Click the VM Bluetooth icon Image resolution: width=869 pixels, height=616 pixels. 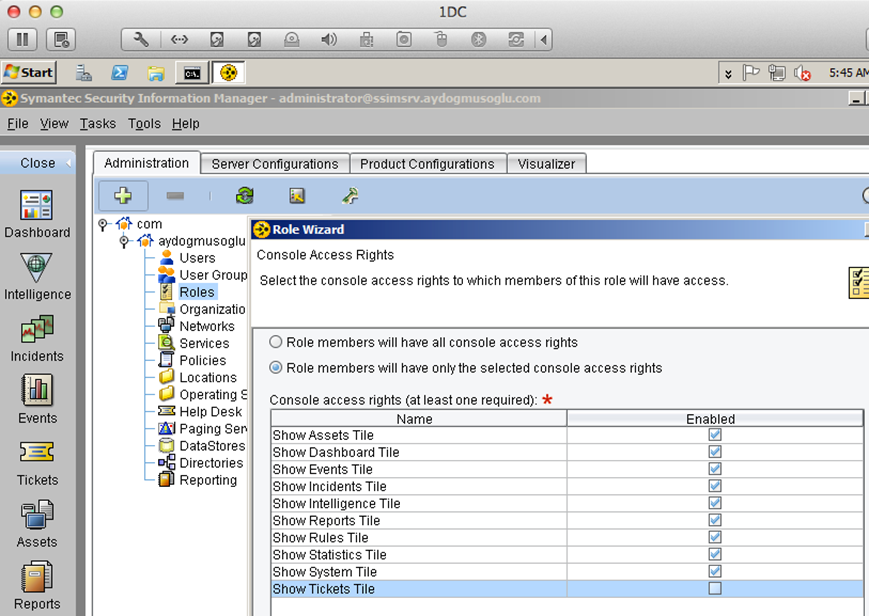478,39
